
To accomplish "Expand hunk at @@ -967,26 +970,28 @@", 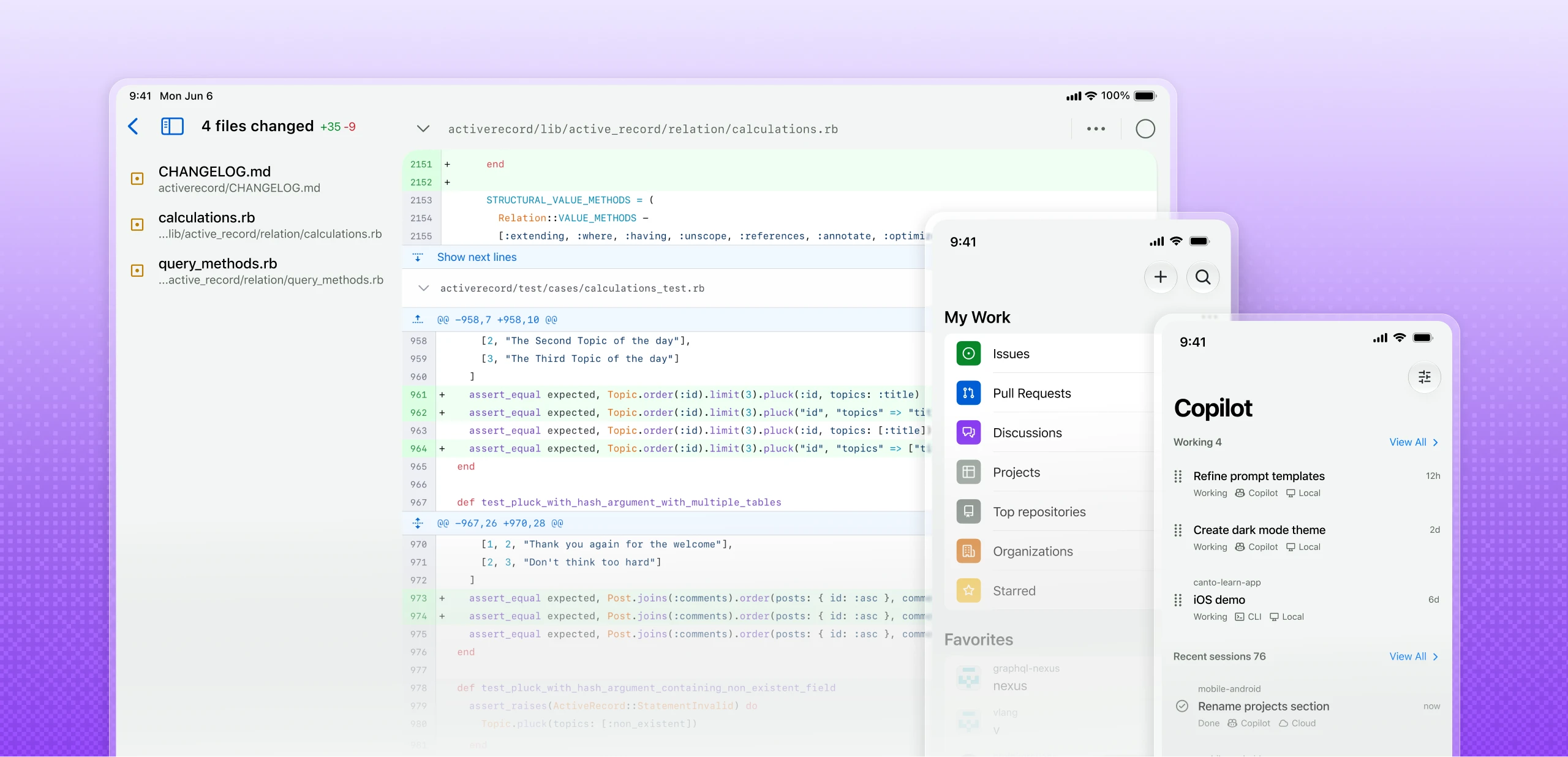I will 418,523.
